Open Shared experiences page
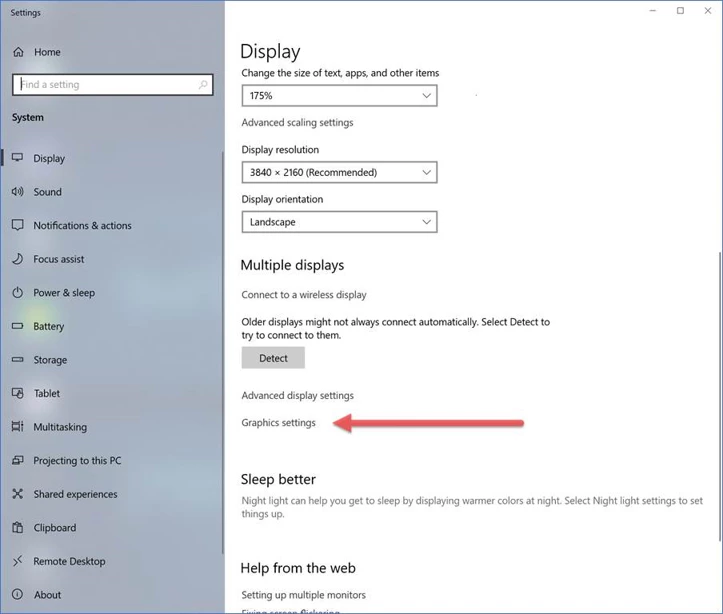 pos(75,494)
